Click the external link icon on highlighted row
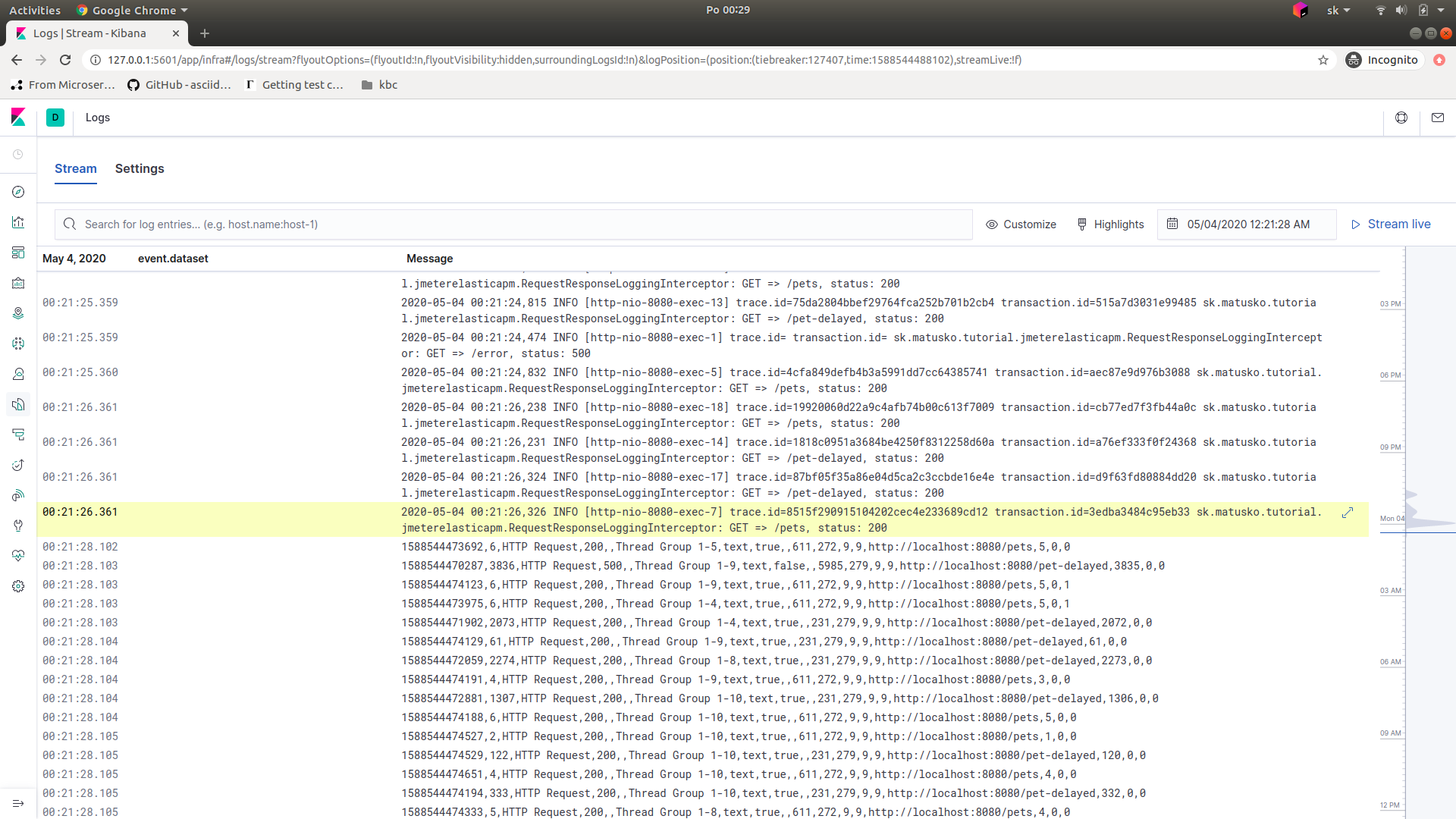1456x819 pixels. pos(1348,512)
